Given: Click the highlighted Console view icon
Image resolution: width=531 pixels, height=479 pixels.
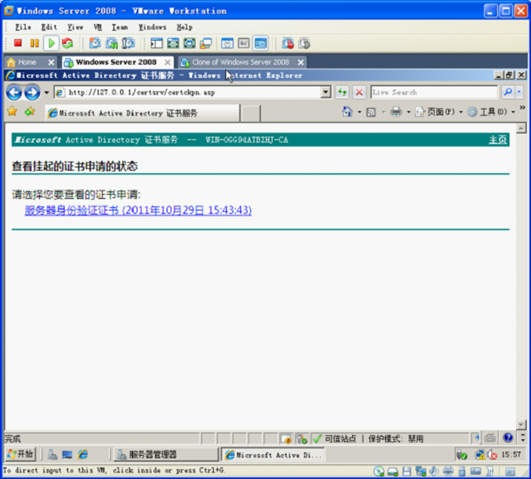Looking at the screenshot, I should click(x=260, y=43).
